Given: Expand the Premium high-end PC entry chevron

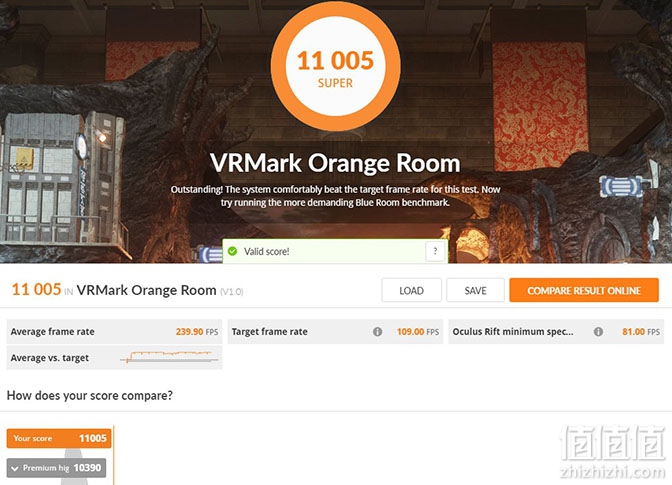Looking at the screenshot, I should click(x=15, y=468).
